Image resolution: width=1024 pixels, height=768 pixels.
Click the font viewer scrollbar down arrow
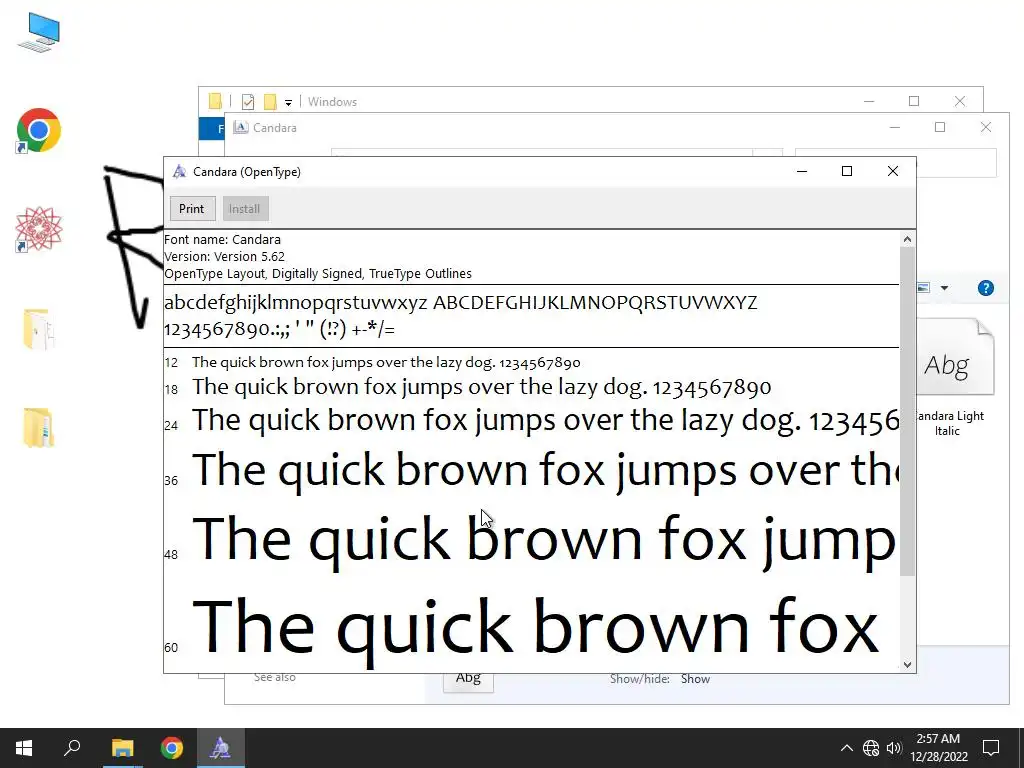pyautogui.click(x=907, y=665)
